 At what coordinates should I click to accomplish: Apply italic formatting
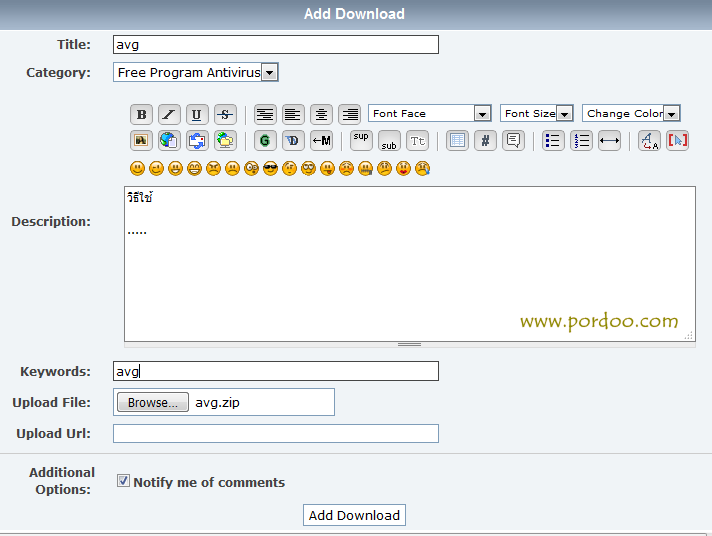[169, 114]
